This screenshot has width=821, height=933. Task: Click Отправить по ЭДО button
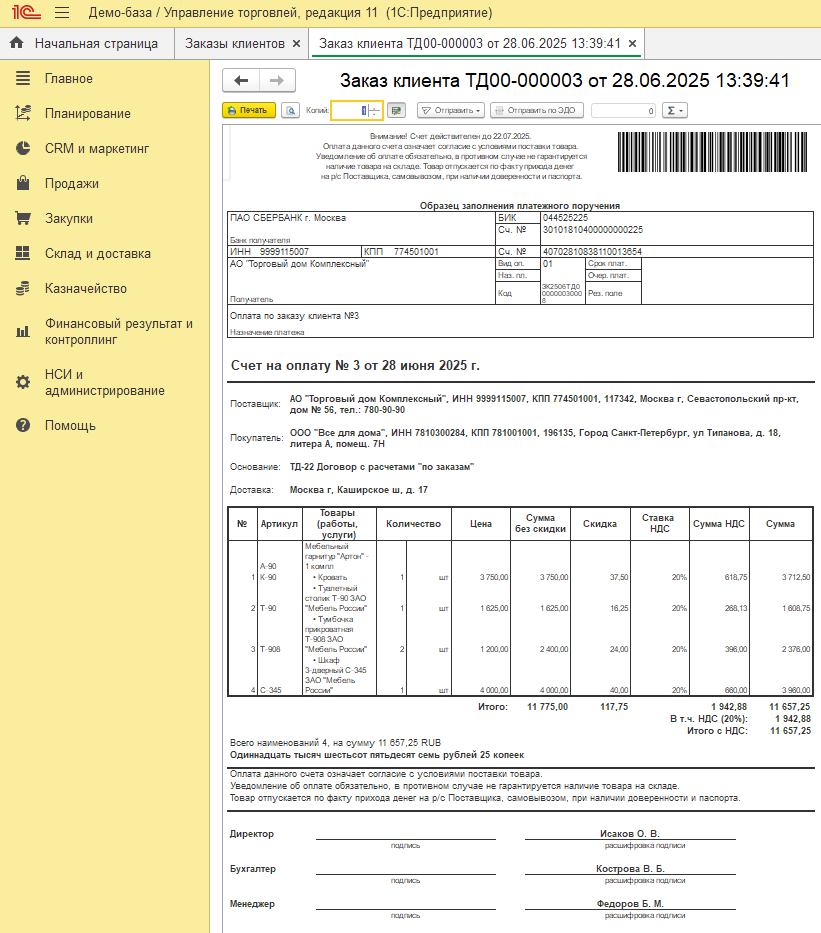pyautogui.click(x=537, y=110)
